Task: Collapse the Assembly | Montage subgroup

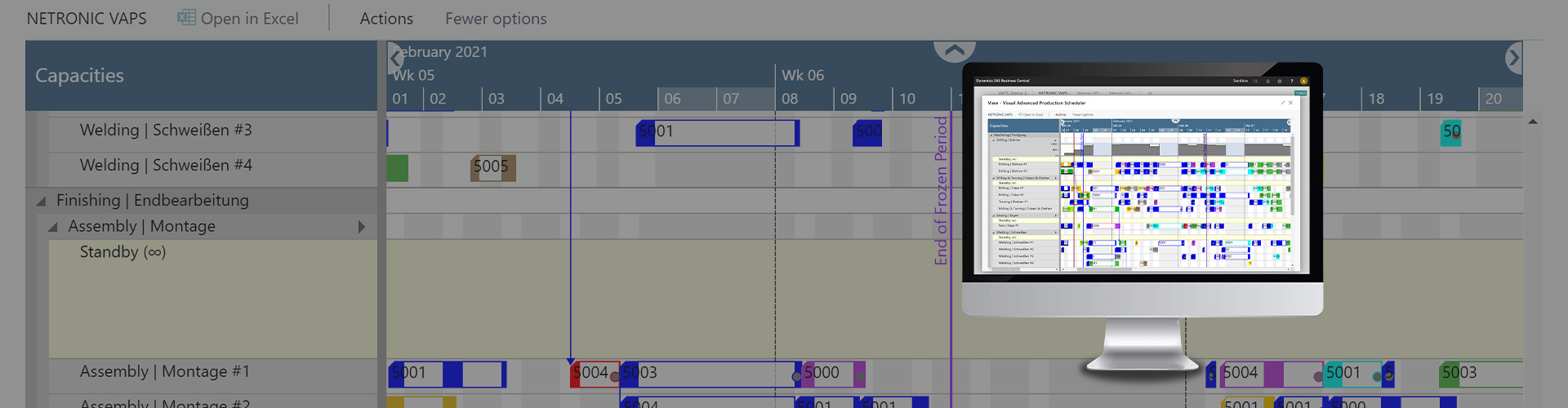Action: click(x=53, y=227)
